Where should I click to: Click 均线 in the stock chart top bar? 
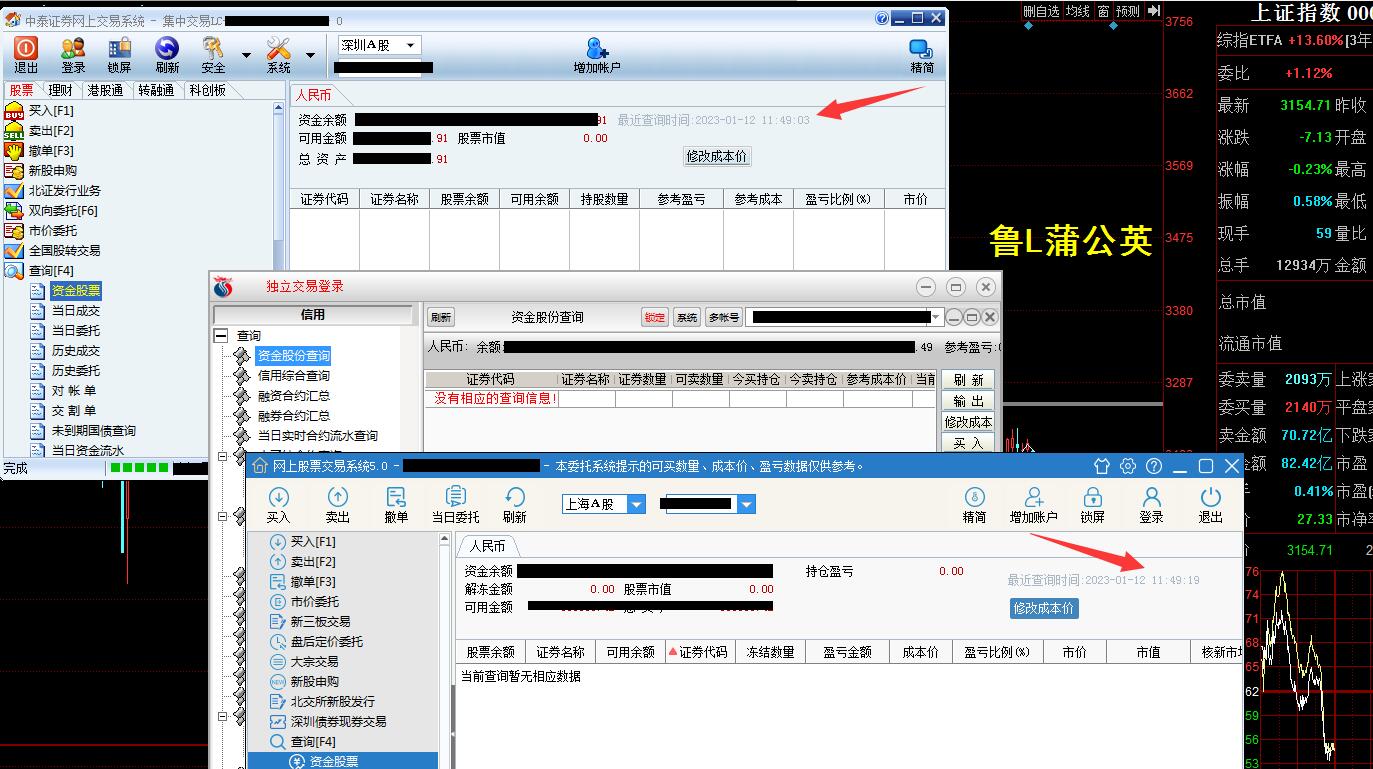pos(1077,11)
